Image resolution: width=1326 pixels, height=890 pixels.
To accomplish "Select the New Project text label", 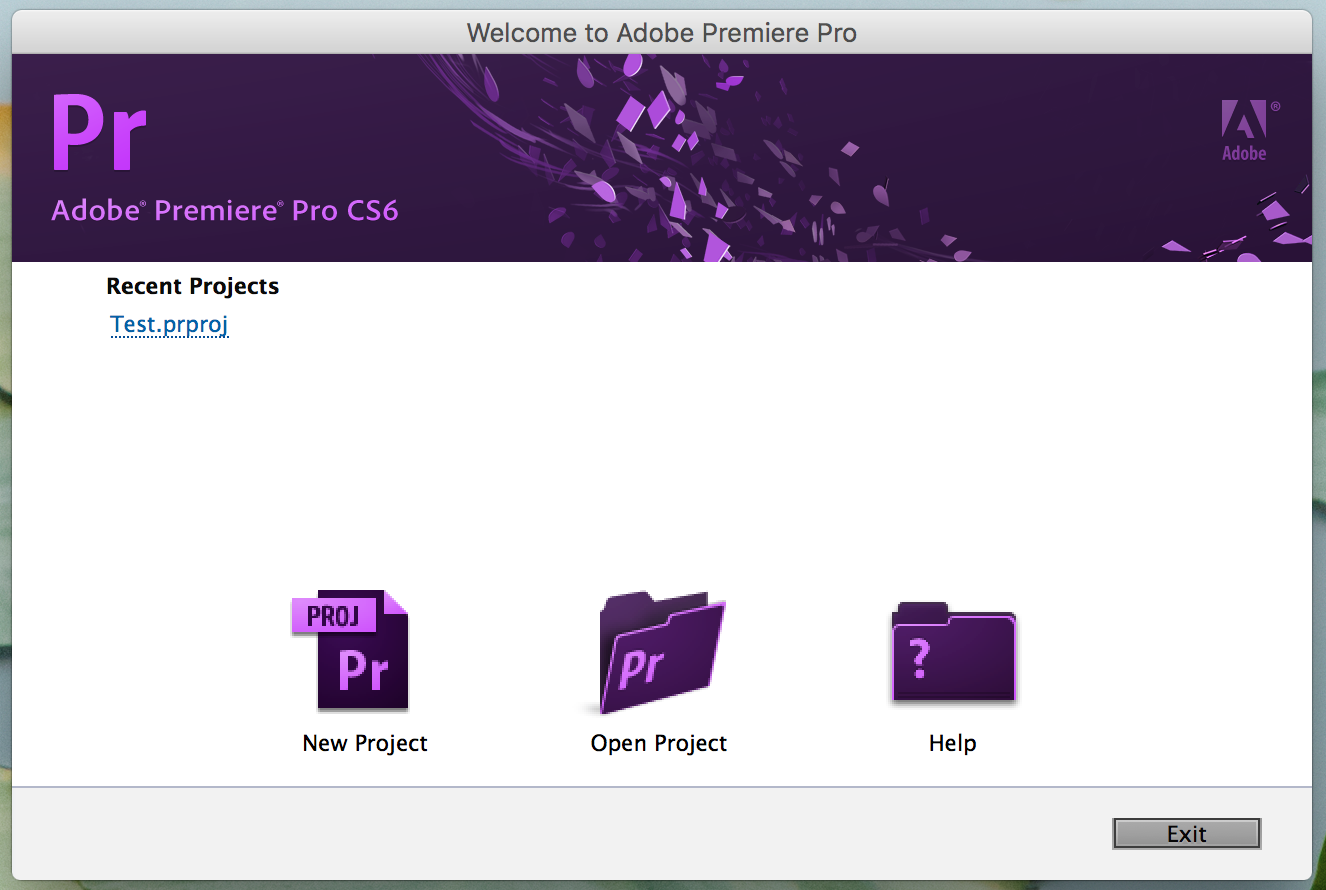I will (365, 743).
